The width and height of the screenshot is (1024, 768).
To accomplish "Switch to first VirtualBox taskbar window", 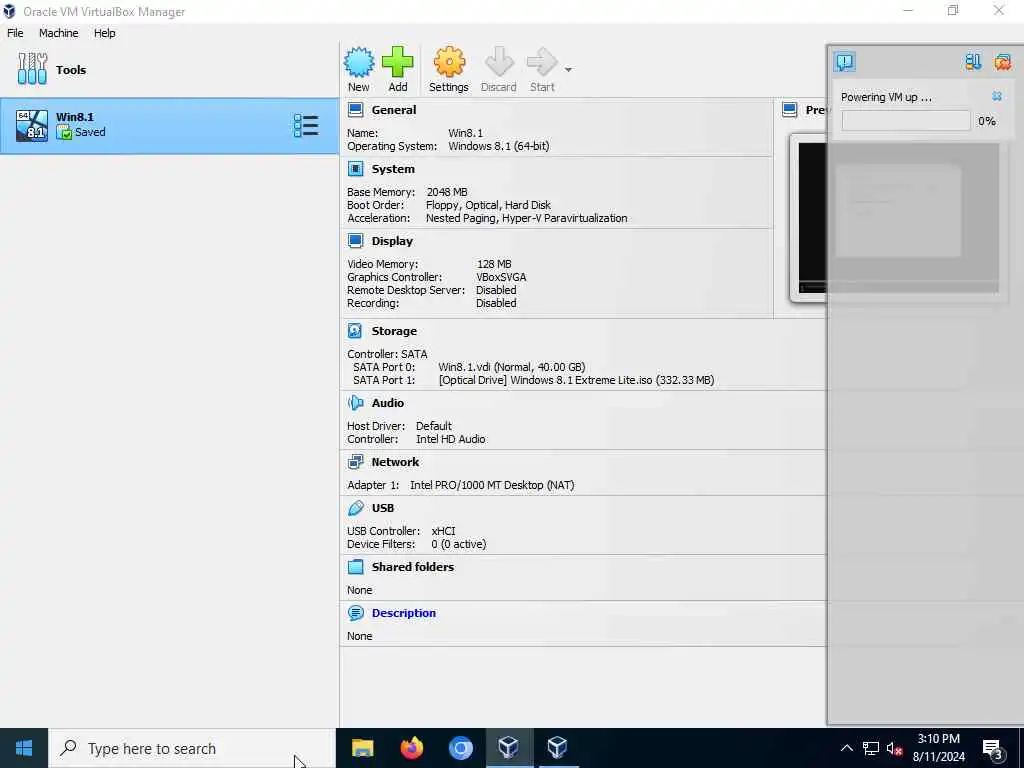I will point(509,748).
